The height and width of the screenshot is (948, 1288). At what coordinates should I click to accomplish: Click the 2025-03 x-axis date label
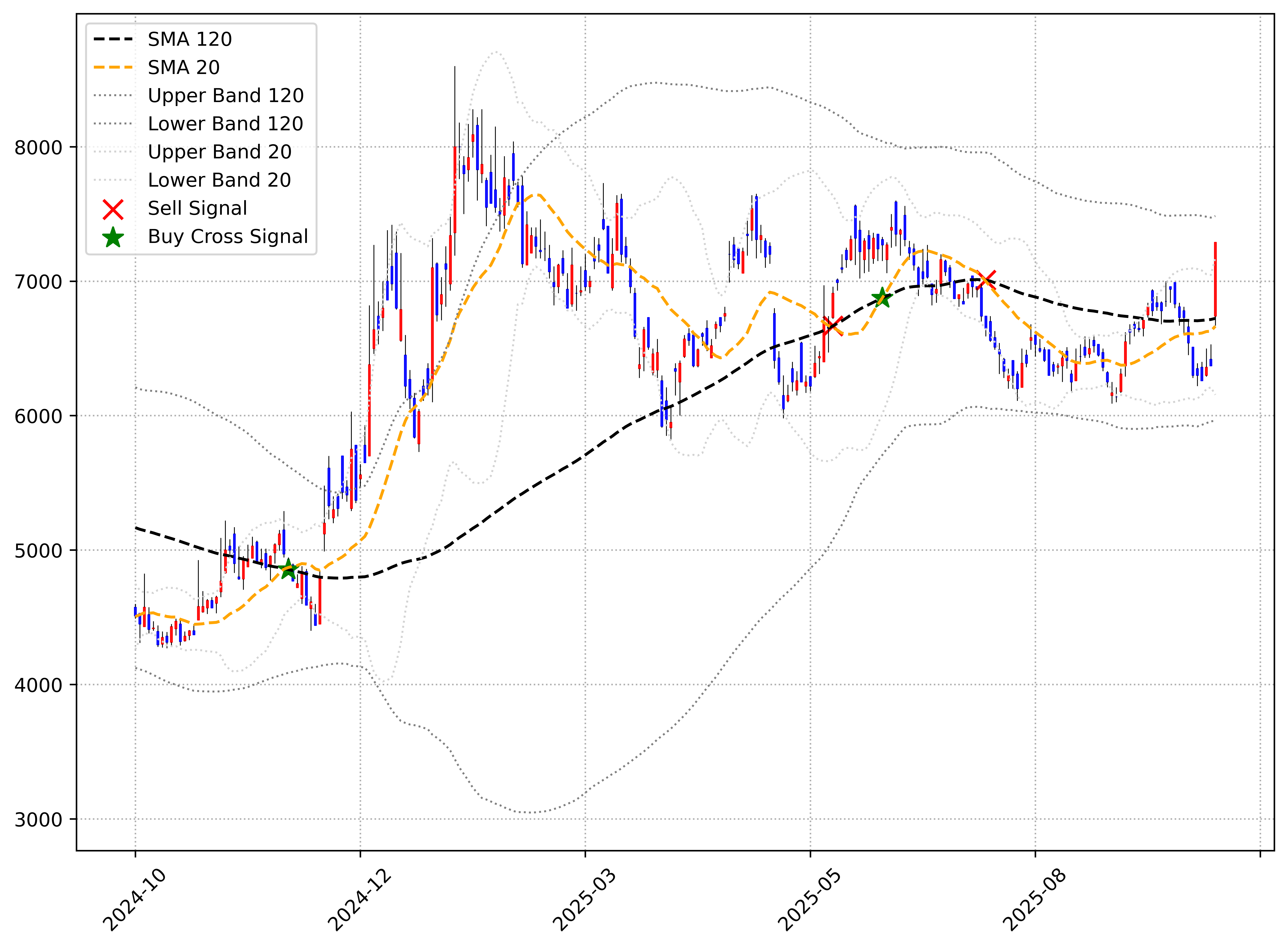tap(584, 900)
